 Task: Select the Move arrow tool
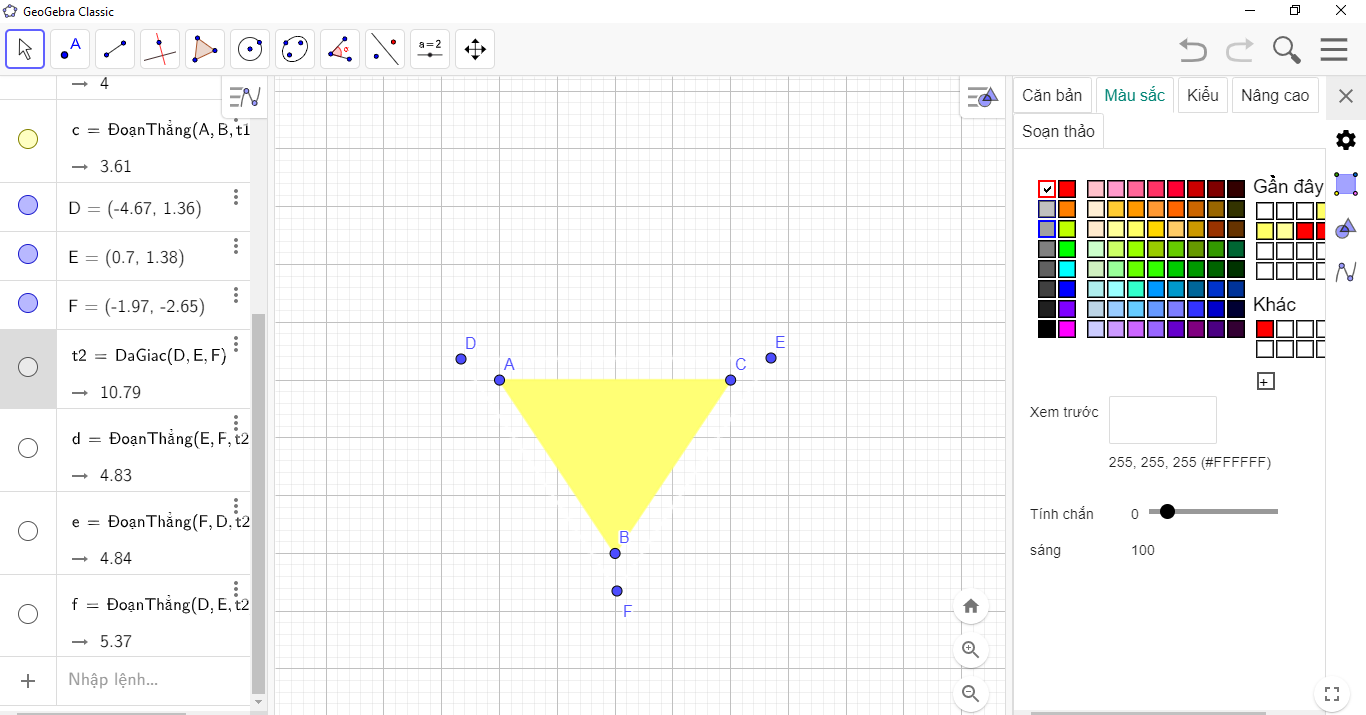[25, 49]
